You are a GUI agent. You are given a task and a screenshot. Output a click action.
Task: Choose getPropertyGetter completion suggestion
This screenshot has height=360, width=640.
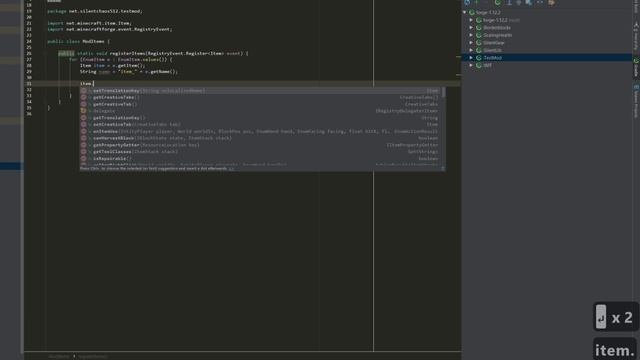[260, 145]
